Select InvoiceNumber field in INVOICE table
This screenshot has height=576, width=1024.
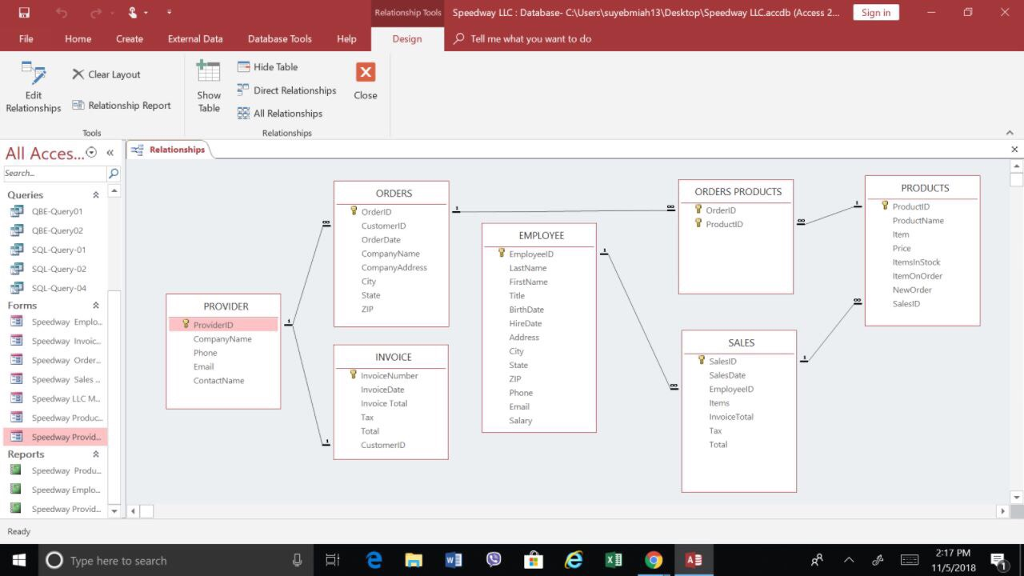coord(389,376)
